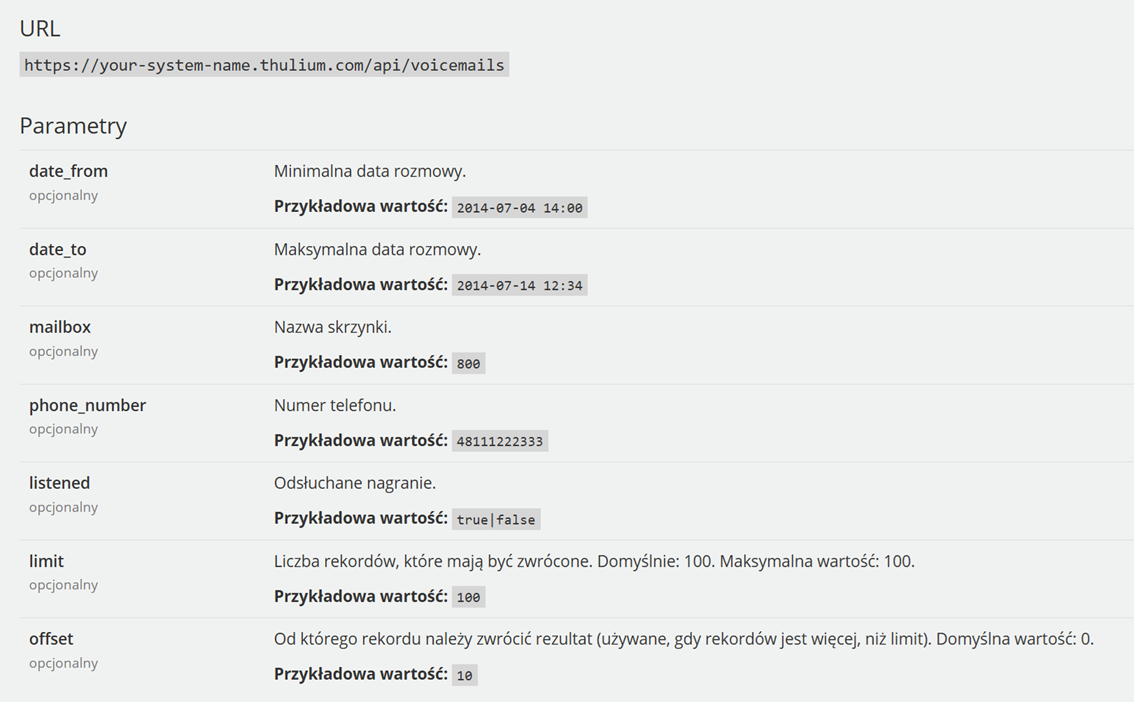
Task: Click the listened parameter name
Action: click(x=59, y=483)
